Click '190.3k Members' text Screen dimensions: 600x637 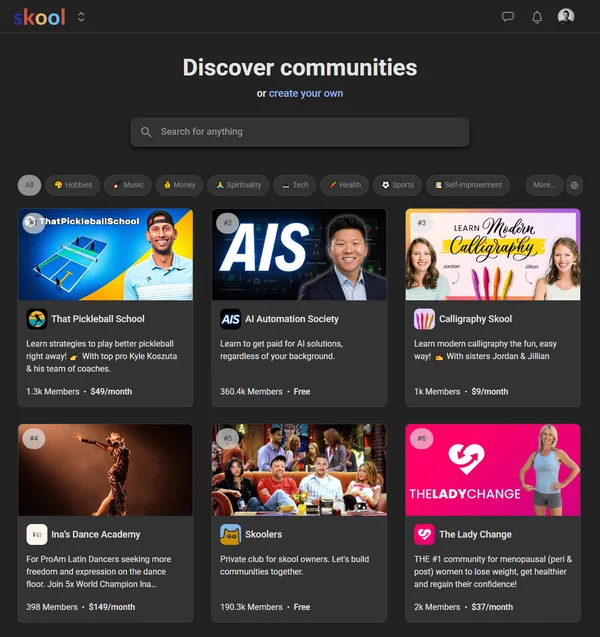pyautogui.click(x=251, y=607)
